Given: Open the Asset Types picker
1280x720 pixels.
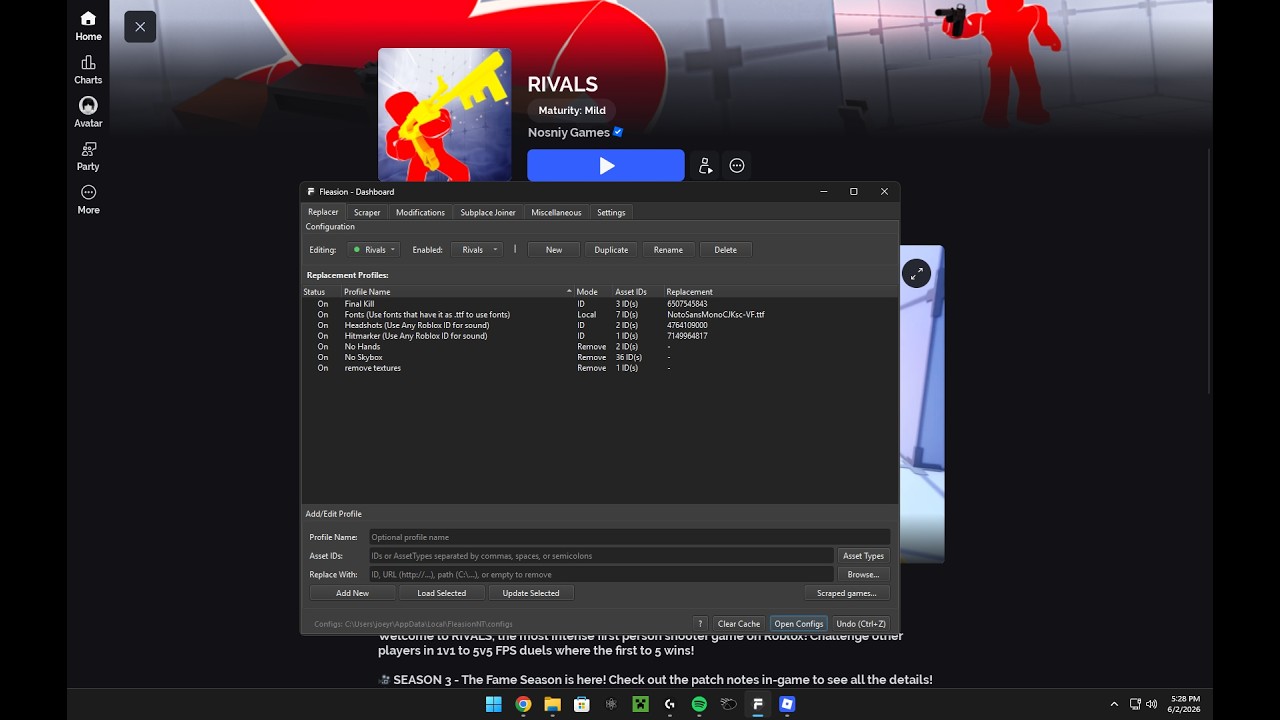Looking at the screenshot, I should pos(863,556).
